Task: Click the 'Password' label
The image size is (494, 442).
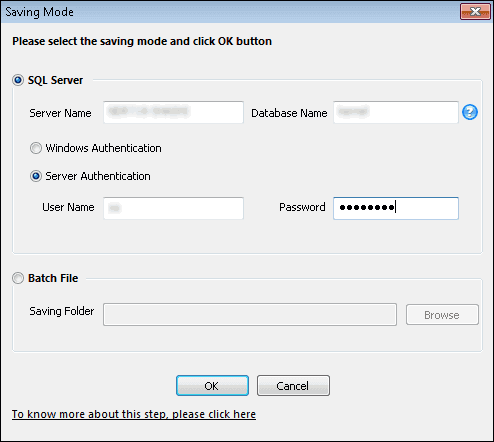Action: pyautogui.click(x=302, y=207)
